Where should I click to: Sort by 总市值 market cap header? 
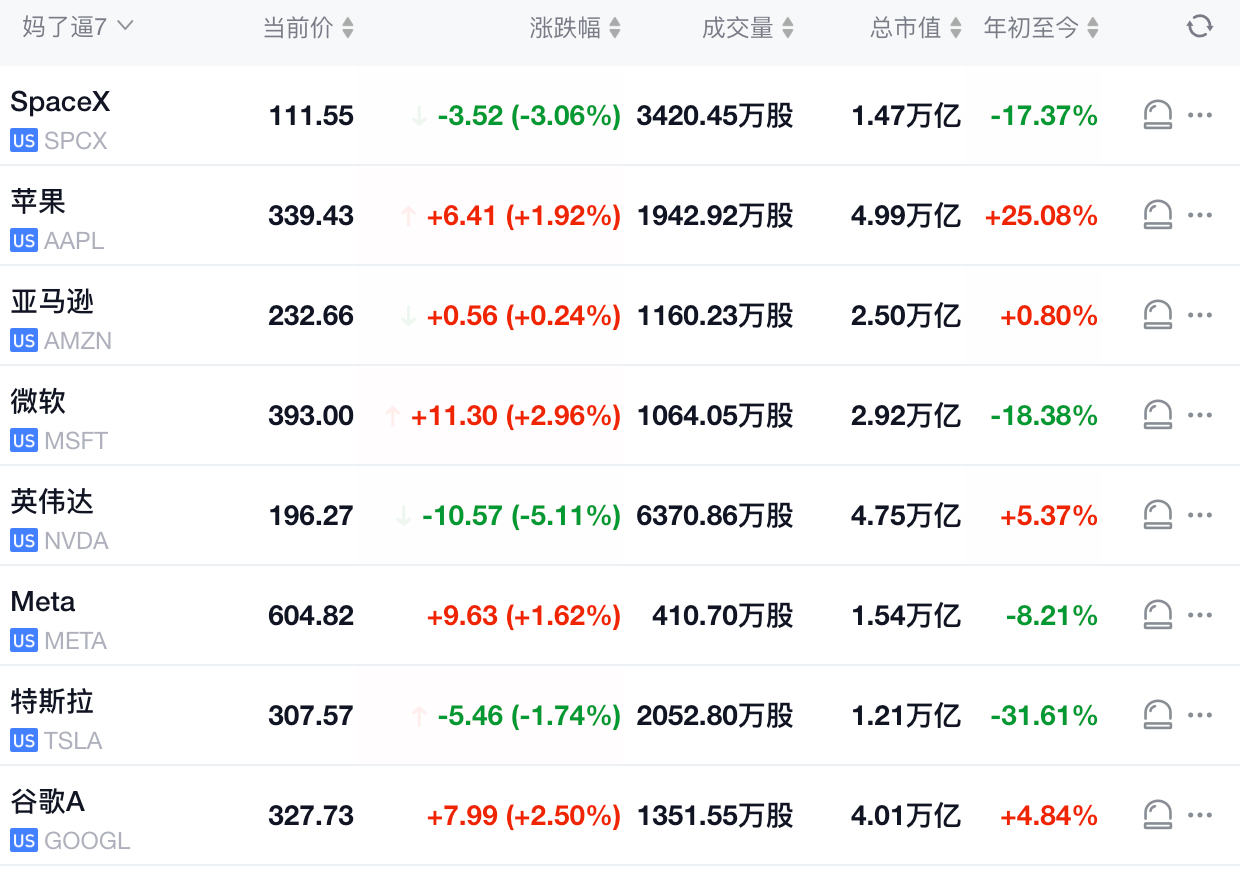(x=916, y=28)
